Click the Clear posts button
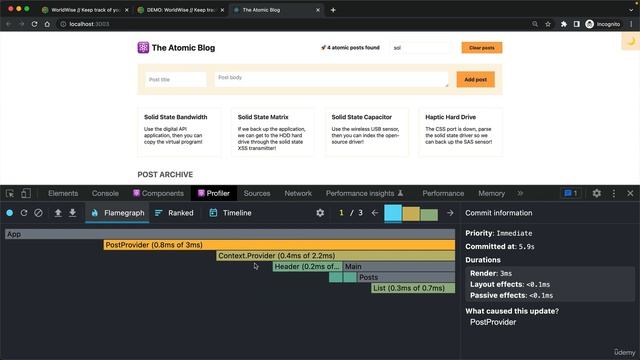The image size is (640, 360). (482, 48)
